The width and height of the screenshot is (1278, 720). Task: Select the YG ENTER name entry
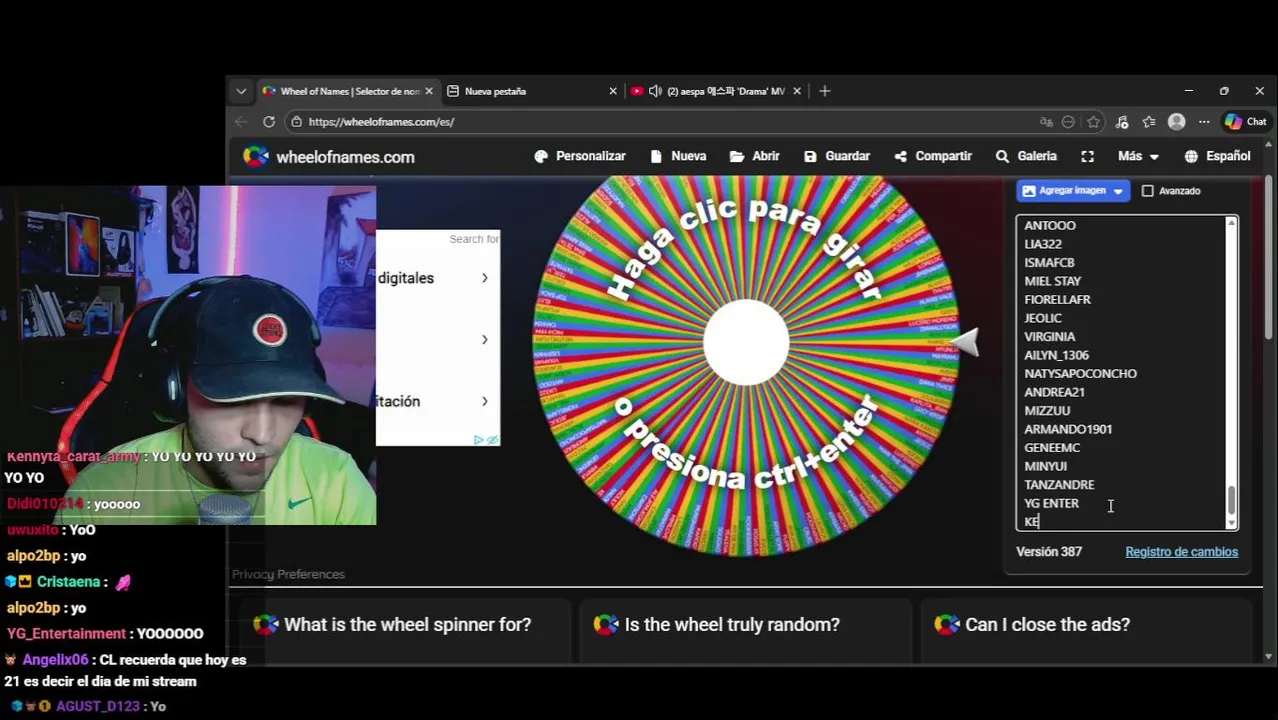(x=1051, y=503)
